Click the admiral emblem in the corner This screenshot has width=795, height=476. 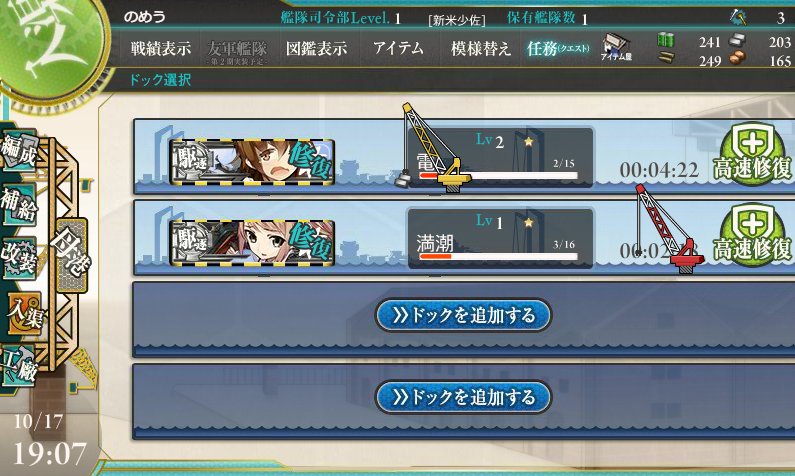point(51,46)
